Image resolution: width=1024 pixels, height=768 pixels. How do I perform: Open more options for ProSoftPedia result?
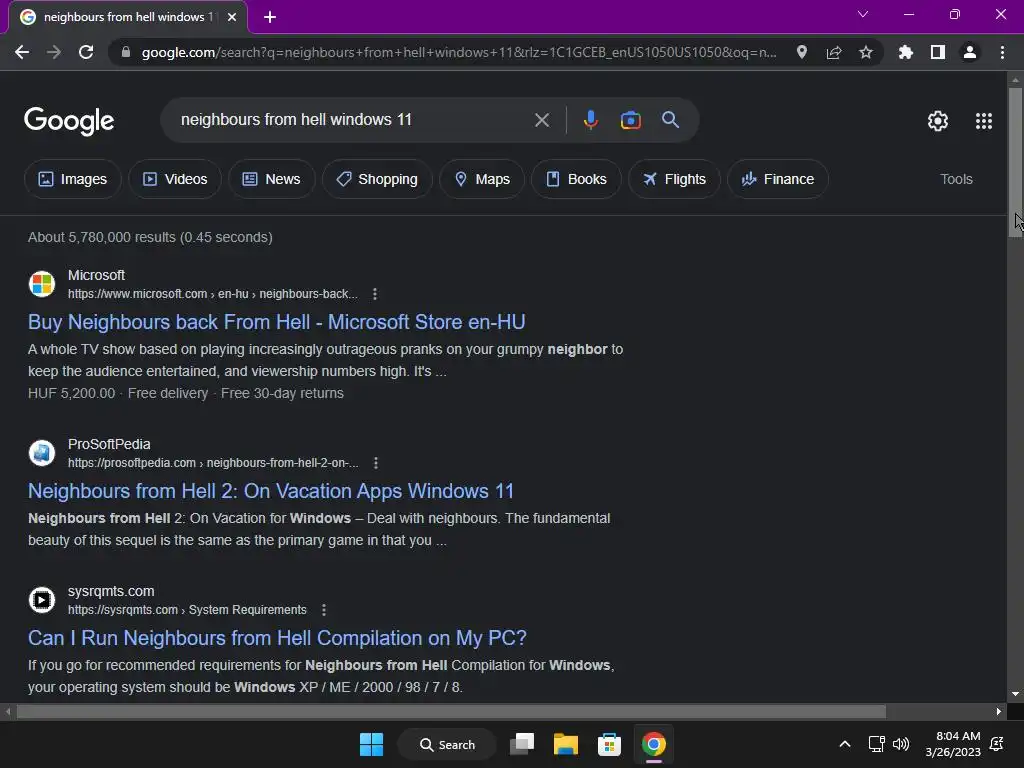(376, 463)
